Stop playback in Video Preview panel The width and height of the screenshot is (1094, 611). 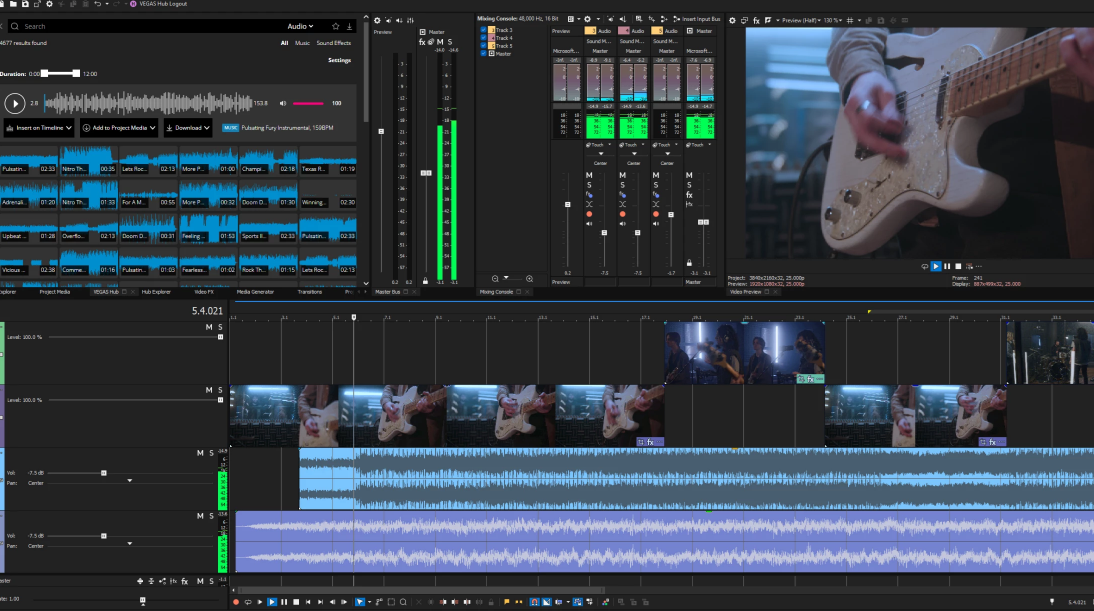958,266
